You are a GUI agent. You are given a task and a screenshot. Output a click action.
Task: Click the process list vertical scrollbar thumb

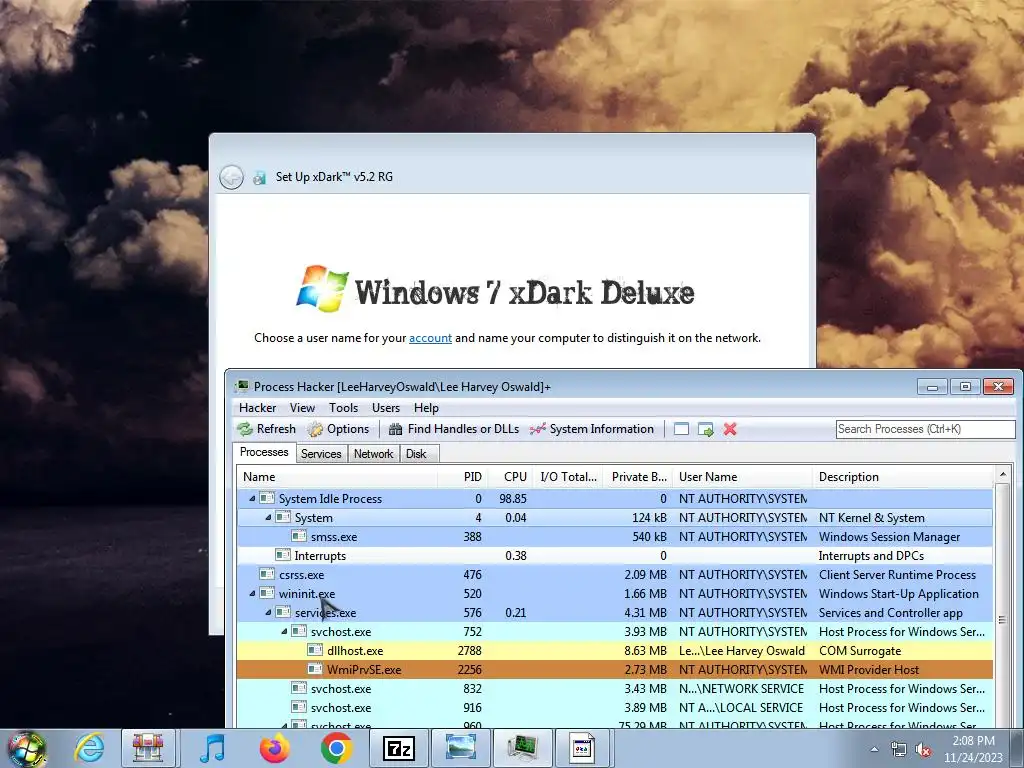tap(1002, 619)
